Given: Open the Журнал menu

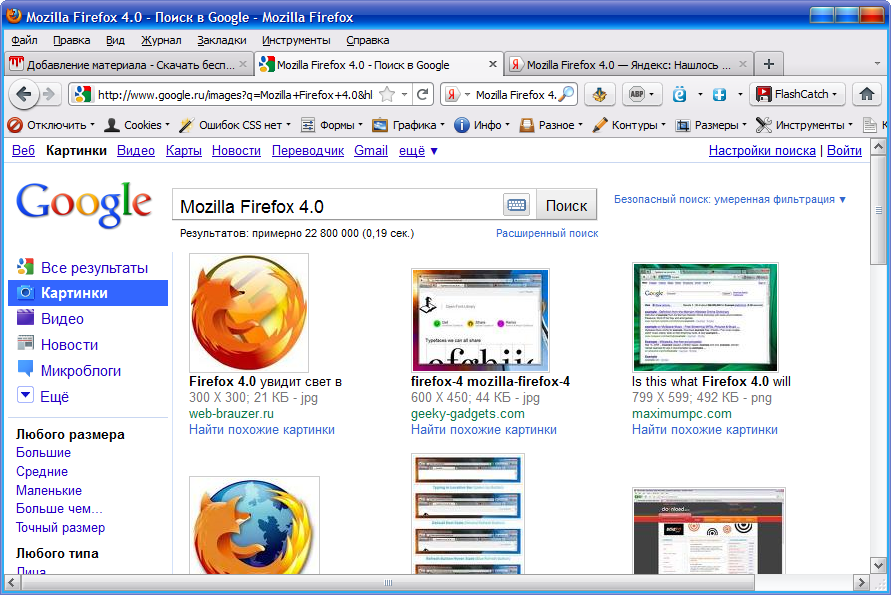Looking at the screenshot, I should [161, 40].
